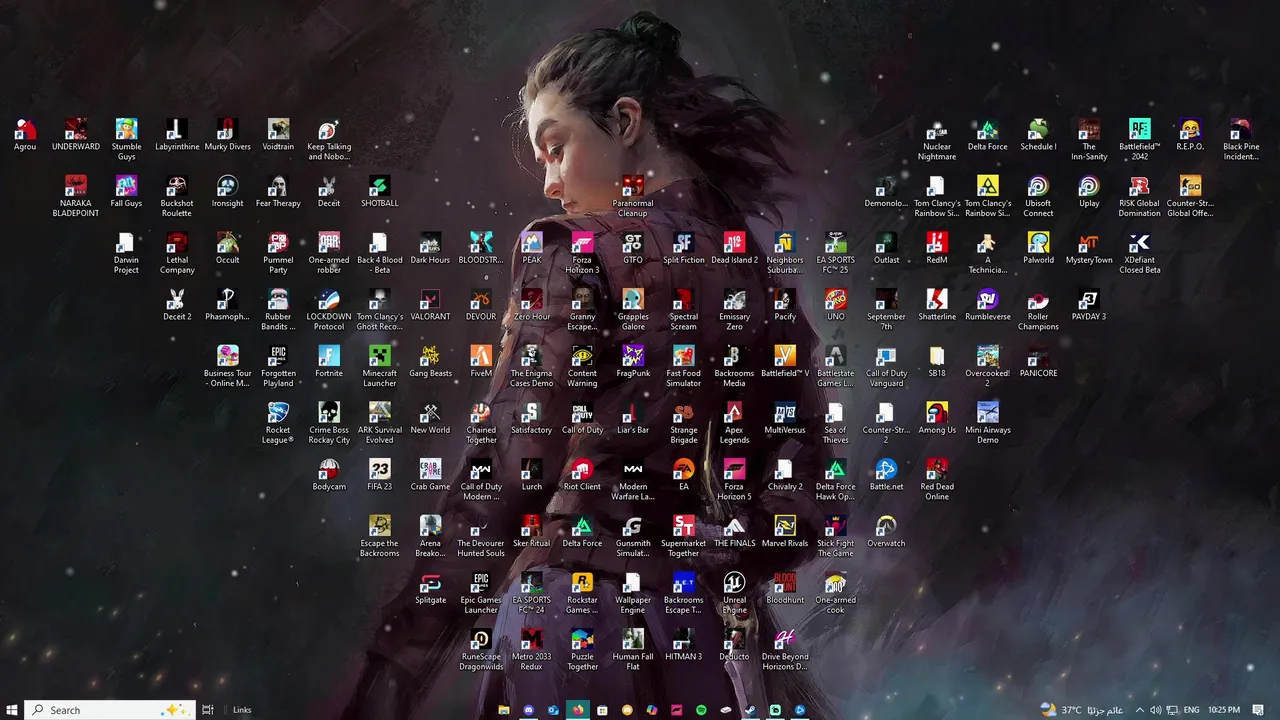Open RuneScape Dragonwilds icon
The width and height of the screenshot is (1280, 720).
click(x=481, y=651)
